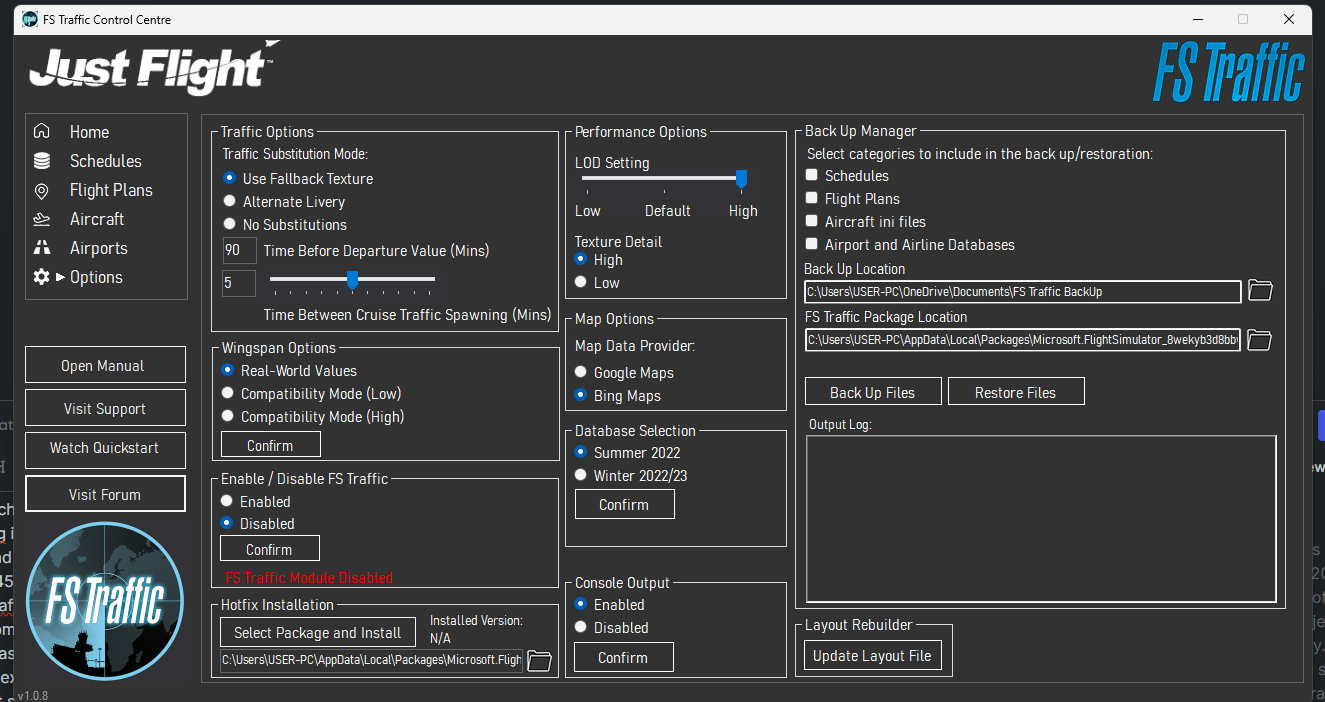Click inside the Output Log box
Viewport: 1325px width, 702px height.
[1041, 519]
